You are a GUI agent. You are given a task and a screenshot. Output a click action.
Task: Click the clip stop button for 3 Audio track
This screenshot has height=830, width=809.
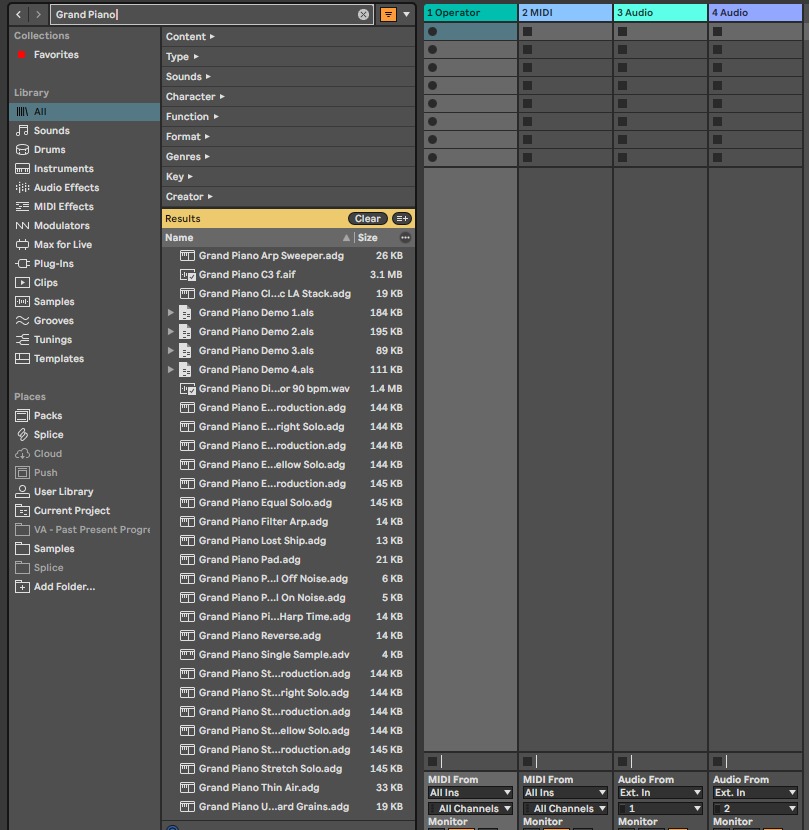(623, 762)
